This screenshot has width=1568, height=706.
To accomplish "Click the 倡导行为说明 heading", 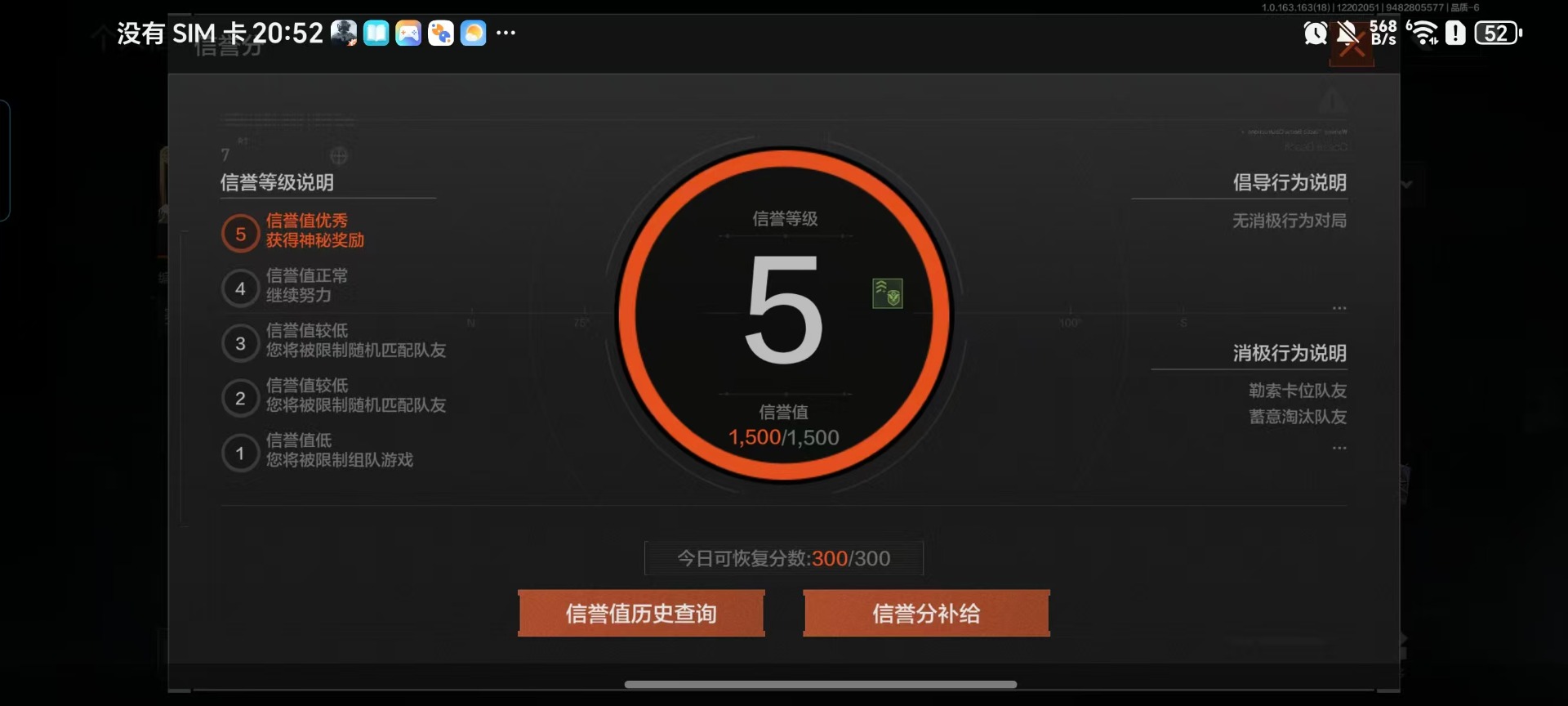I will 1290,182.
